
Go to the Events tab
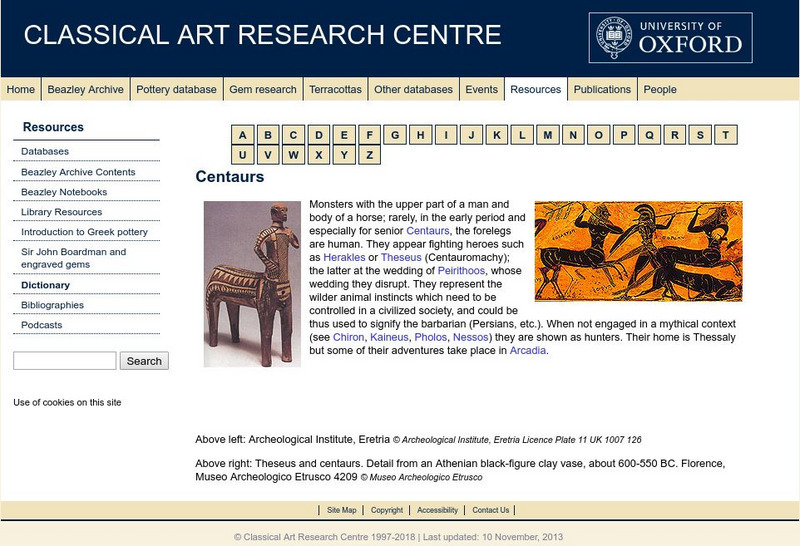[x=481, y=89]
